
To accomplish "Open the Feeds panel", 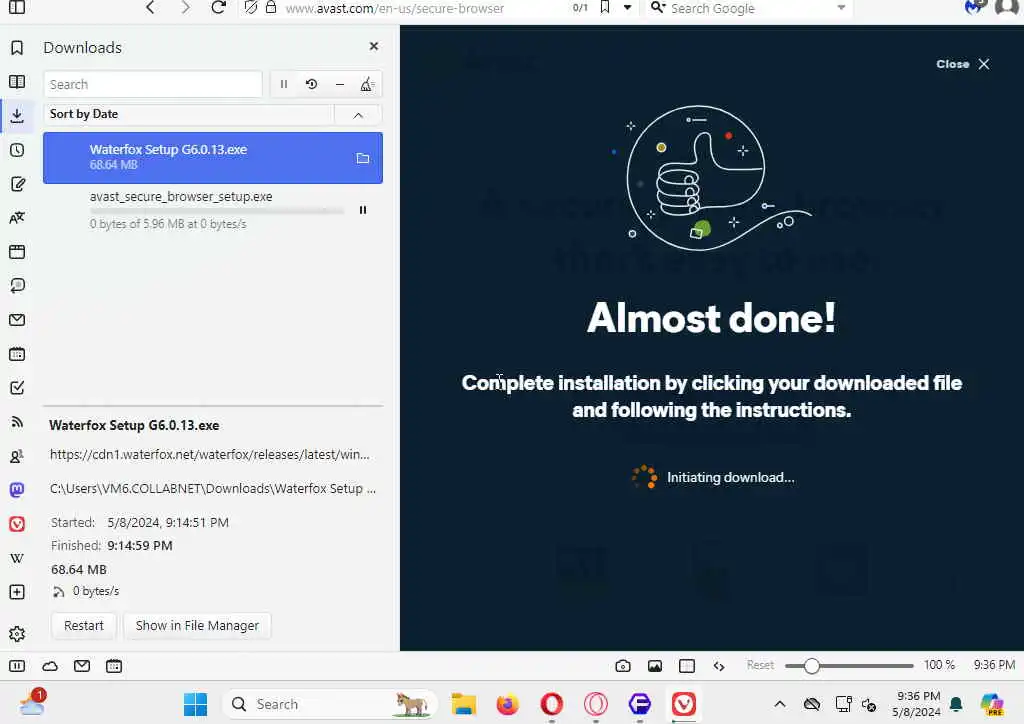I will (17, 422).
